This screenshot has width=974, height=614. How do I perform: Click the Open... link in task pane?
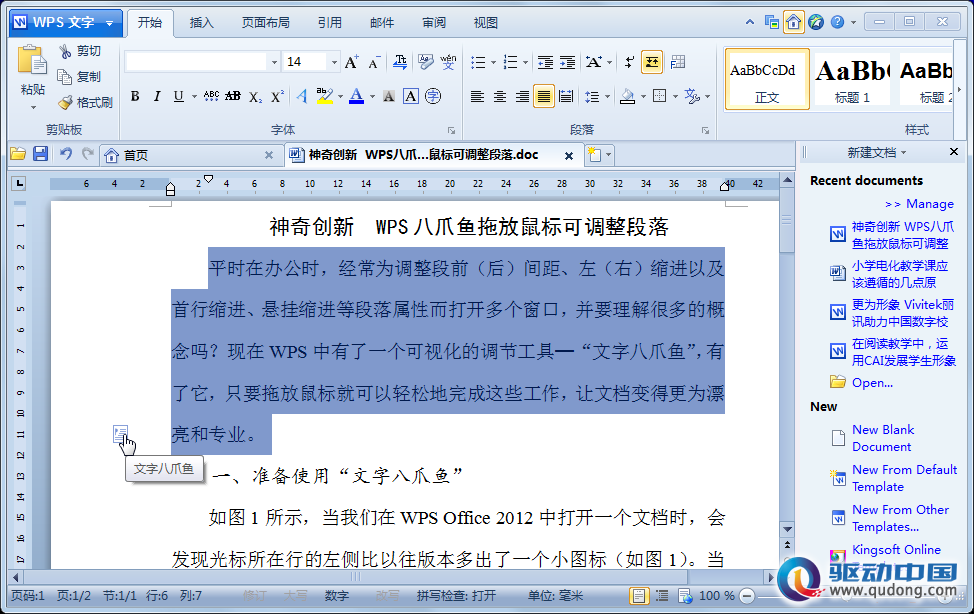coord(872,383)
